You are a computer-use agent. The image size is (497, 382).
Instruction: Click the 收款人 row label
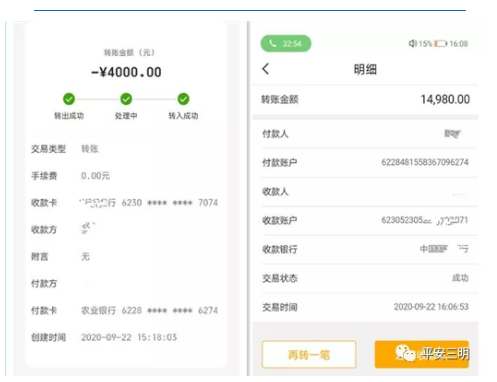[x=275, y=192]
